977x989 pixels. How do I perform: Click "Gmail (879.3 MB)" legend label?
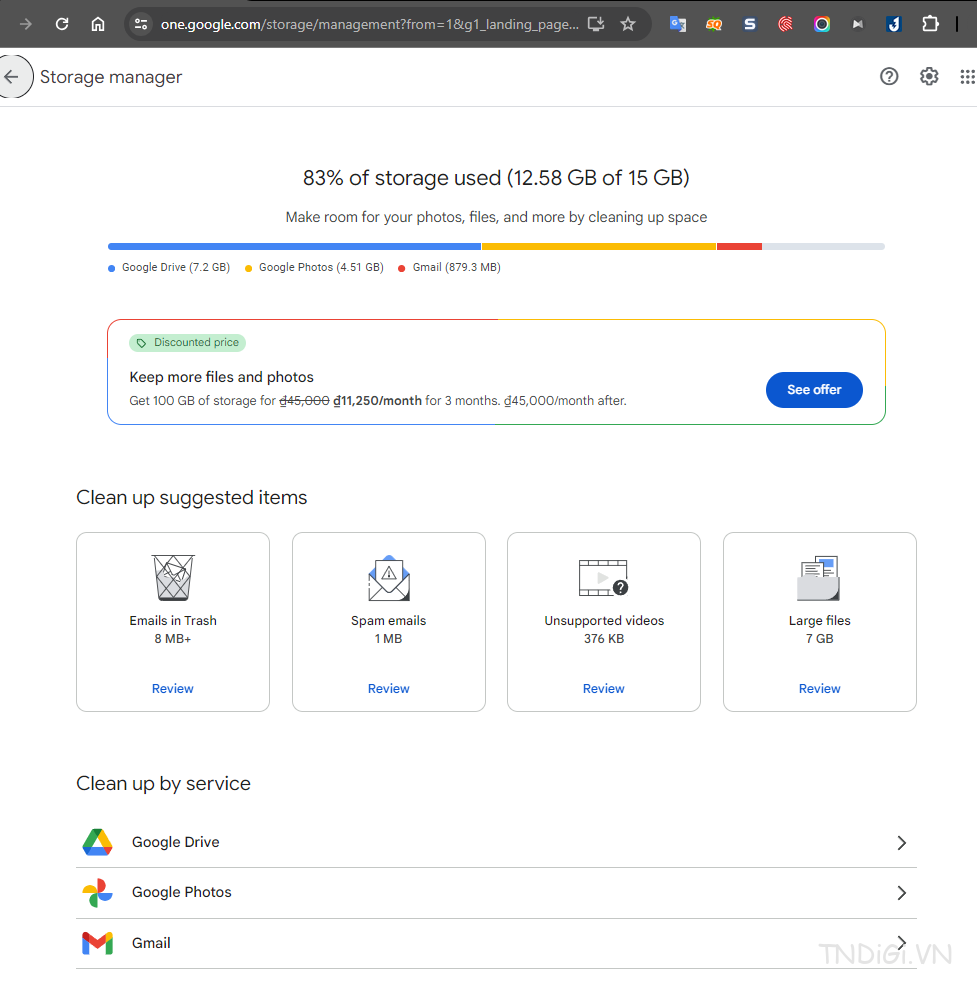pyautogui.click(x=457, y=267)
